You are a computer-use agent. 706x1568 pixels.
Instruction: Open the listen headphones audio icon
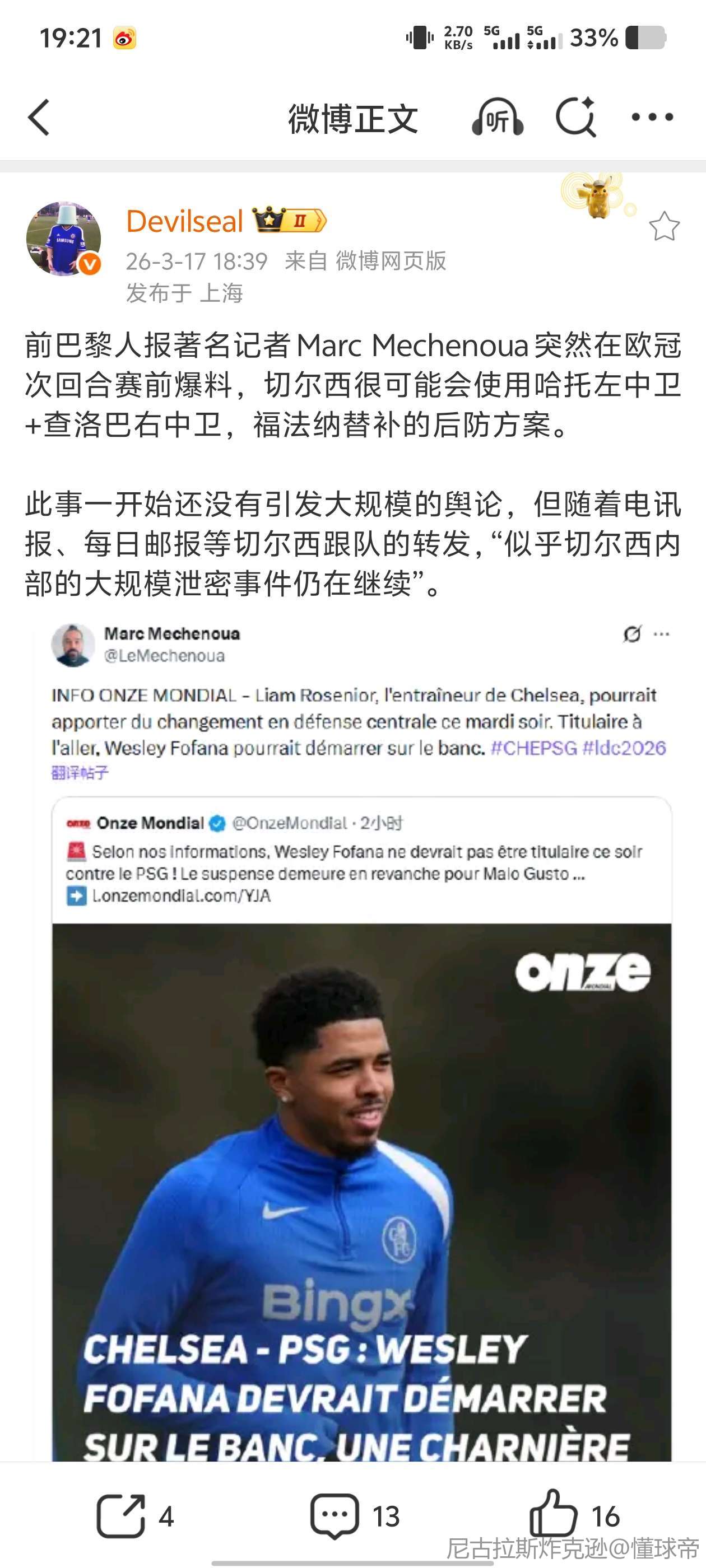[x=497, y=117]
